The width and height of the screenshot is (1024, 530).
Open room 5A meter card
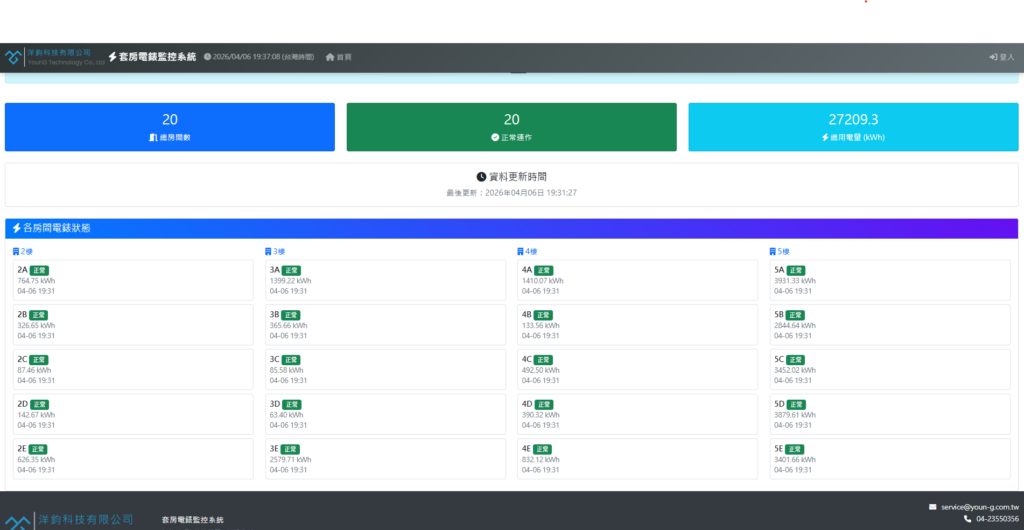(890, 280)
